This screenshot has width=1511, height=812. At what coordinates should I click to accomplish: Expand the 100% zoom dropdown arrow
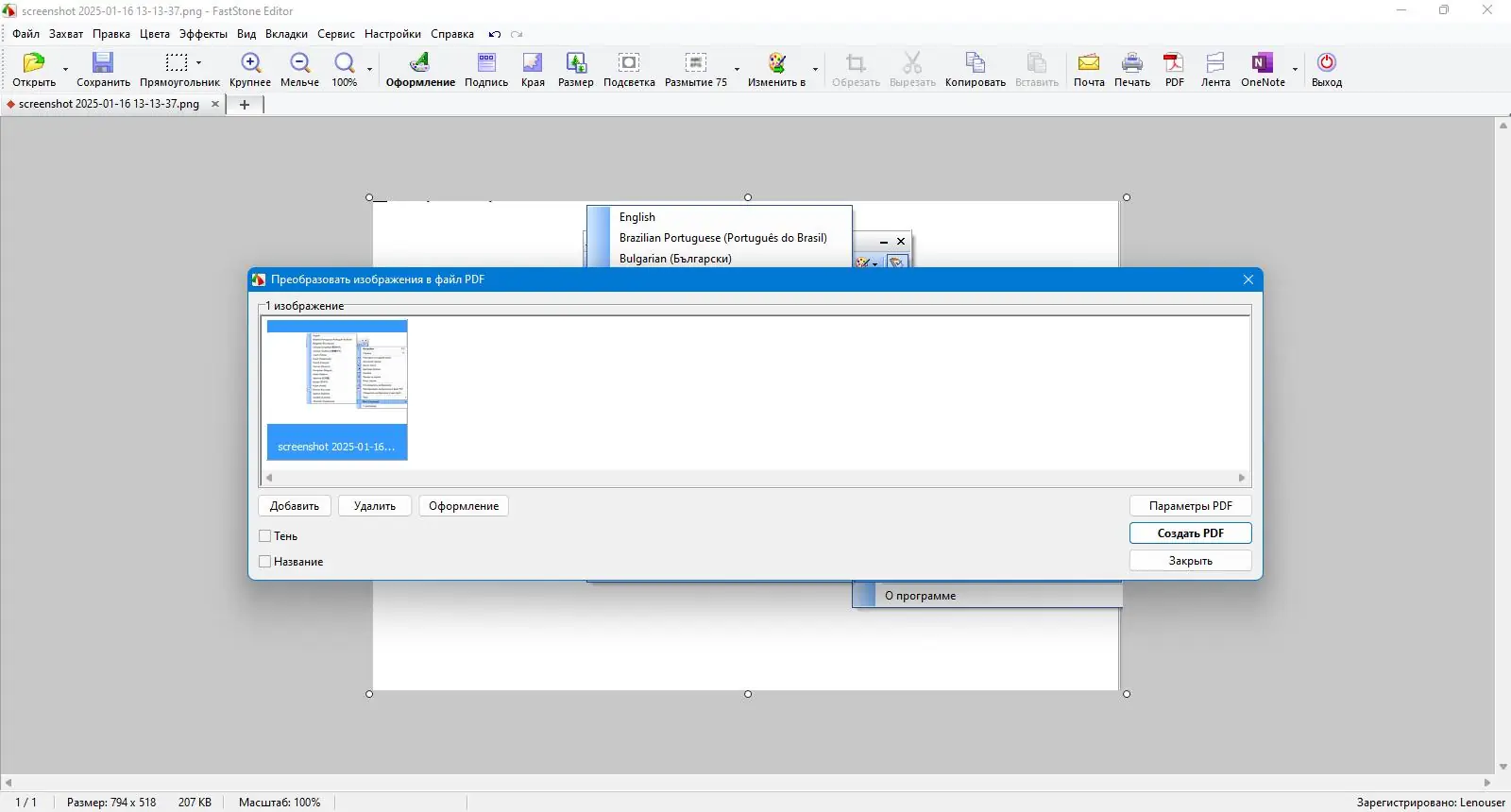(x=369, y=69)
